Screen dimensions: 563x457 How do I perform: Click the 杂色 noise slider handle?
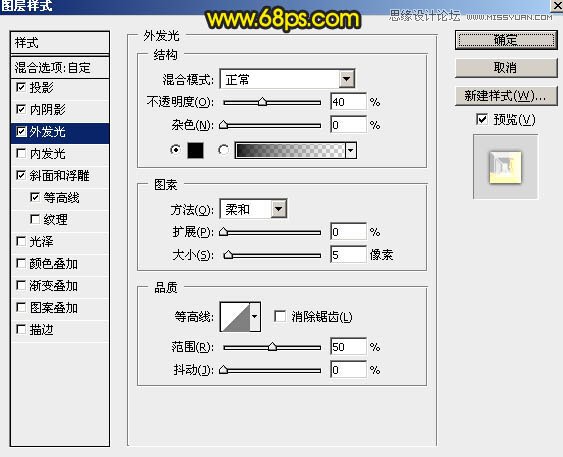224,125
